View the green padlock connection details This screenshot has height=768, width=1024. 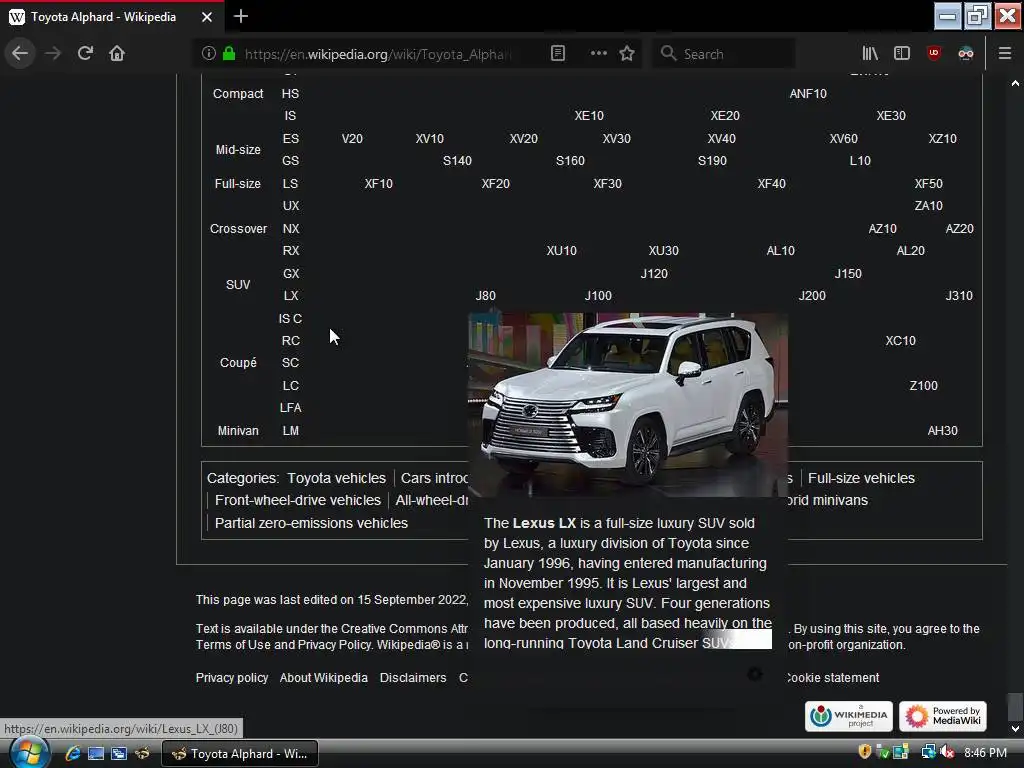tap(229, 53)
